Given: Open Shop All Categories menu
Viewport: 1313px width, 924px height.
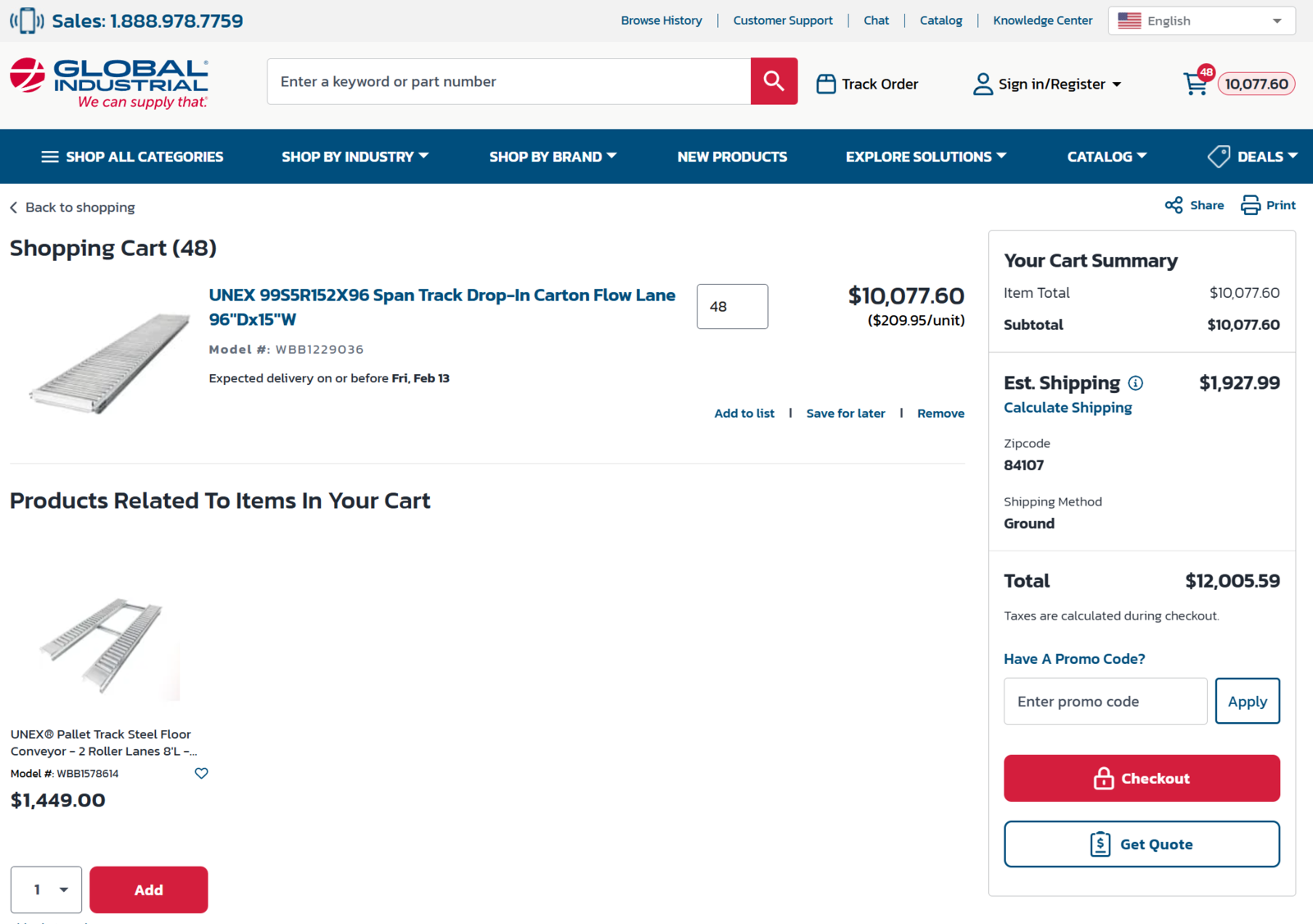Looking at the screenshot, I should click(x=132, y=157).
